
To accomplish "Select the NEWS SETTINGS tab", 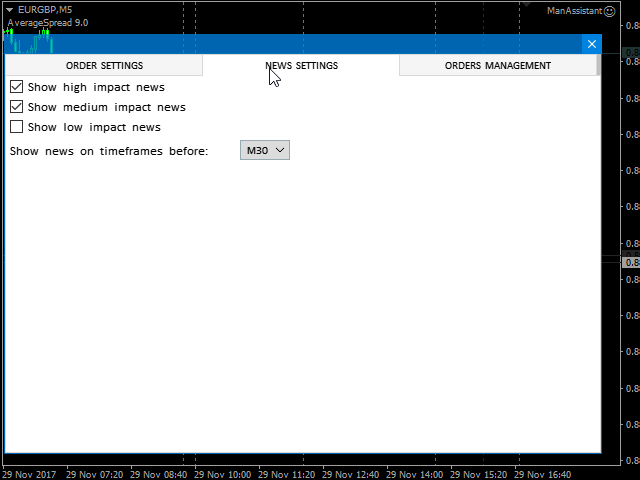I will pos(301,66).
